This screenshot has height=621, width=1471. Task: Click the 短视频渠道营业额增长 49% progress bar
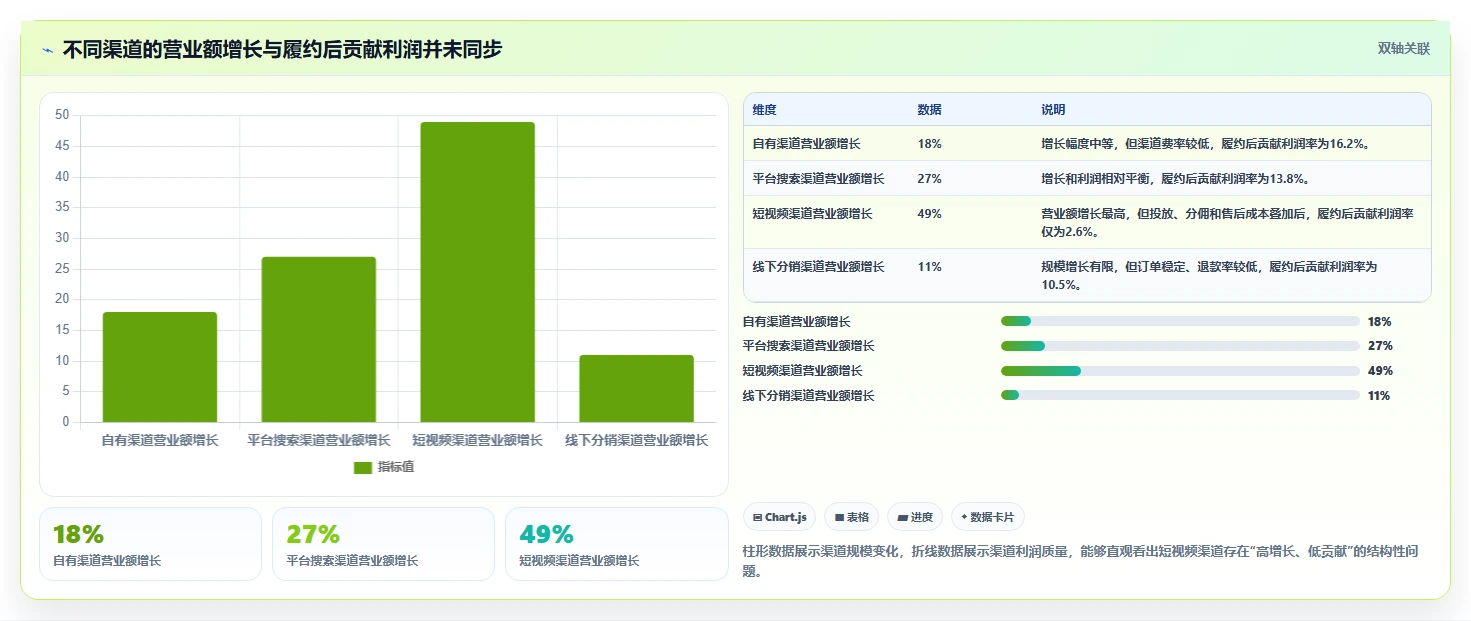[1180, 371]
